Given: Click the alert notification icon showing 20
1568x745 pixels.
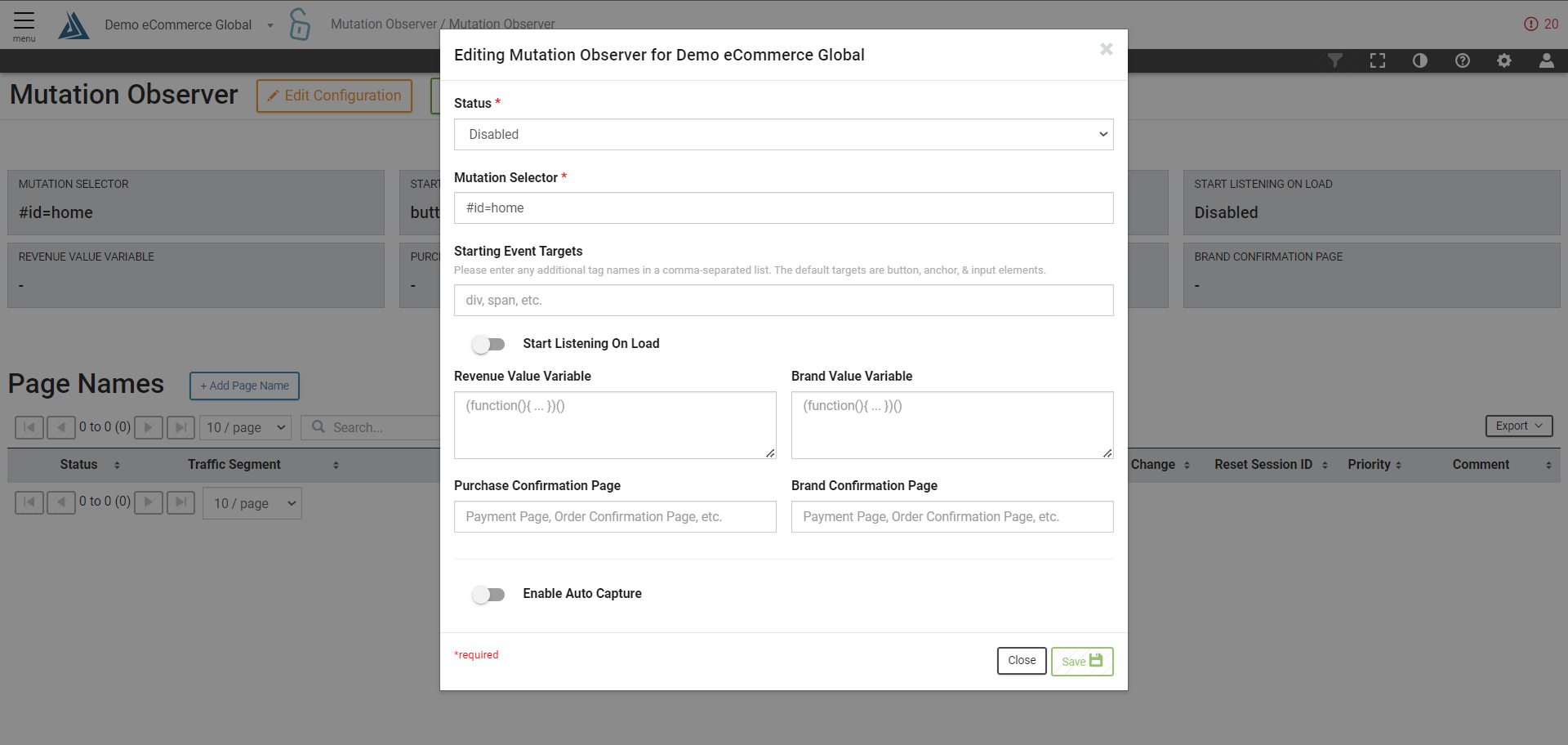Looking at the screenshot, I should click(1540, 25).
